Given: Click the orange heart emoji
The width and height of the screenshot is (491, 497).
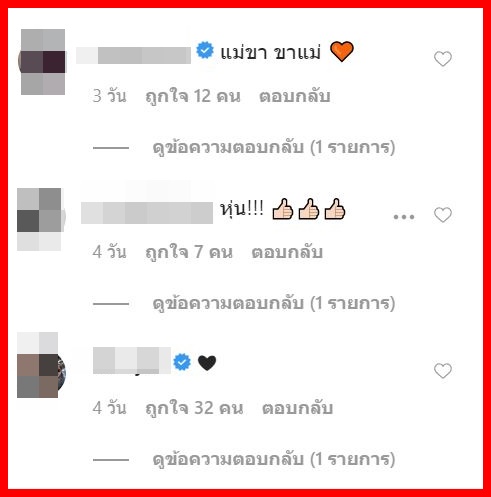Looking at the screenshot, I should point(341,51).
